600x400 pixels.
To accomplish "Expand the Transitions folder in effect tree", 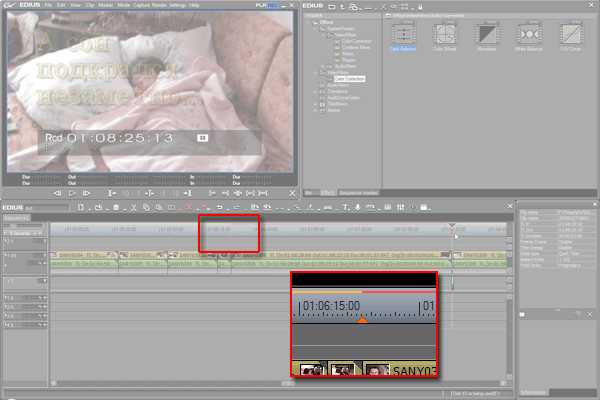I will 315,91.
